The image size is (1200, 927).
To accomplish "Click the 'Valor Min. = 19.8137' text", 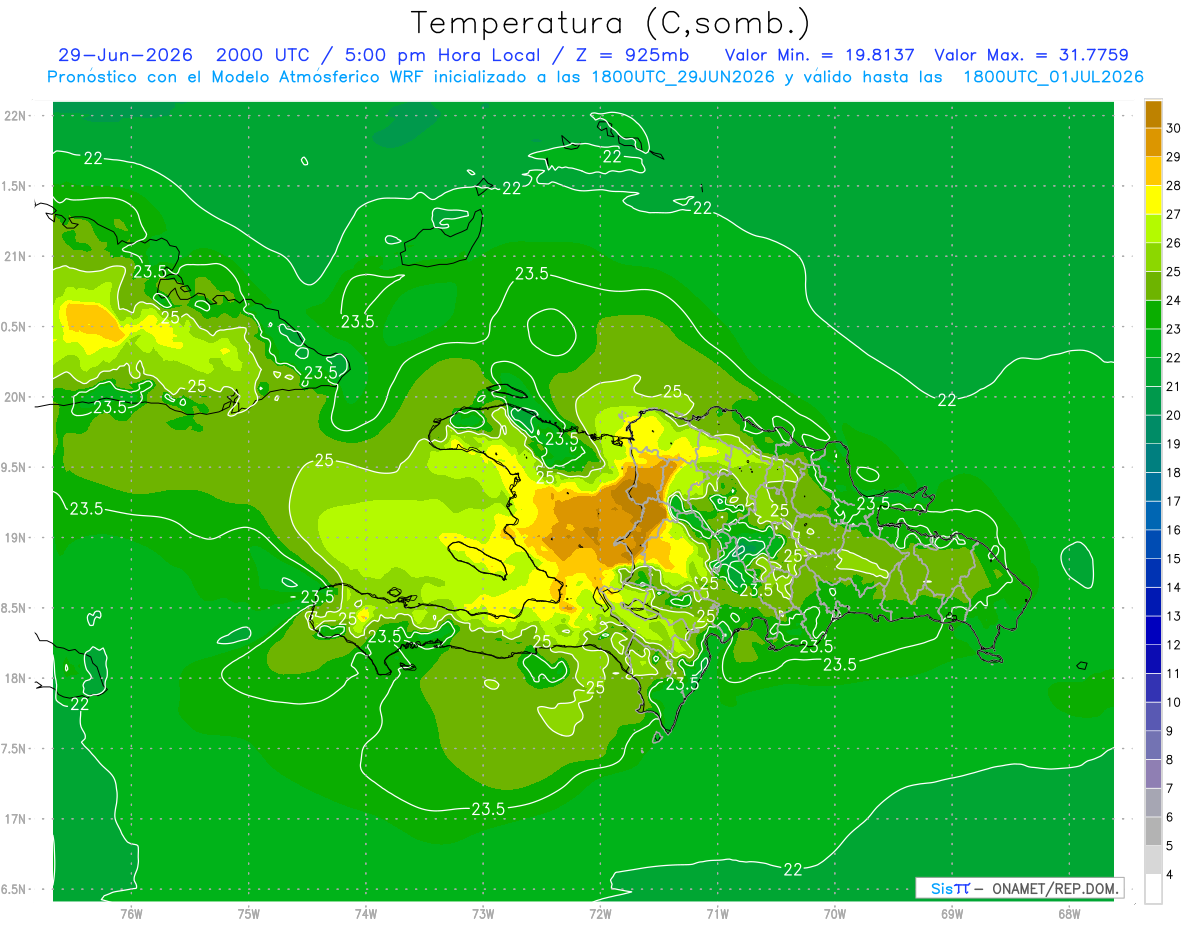I will 819,56.
